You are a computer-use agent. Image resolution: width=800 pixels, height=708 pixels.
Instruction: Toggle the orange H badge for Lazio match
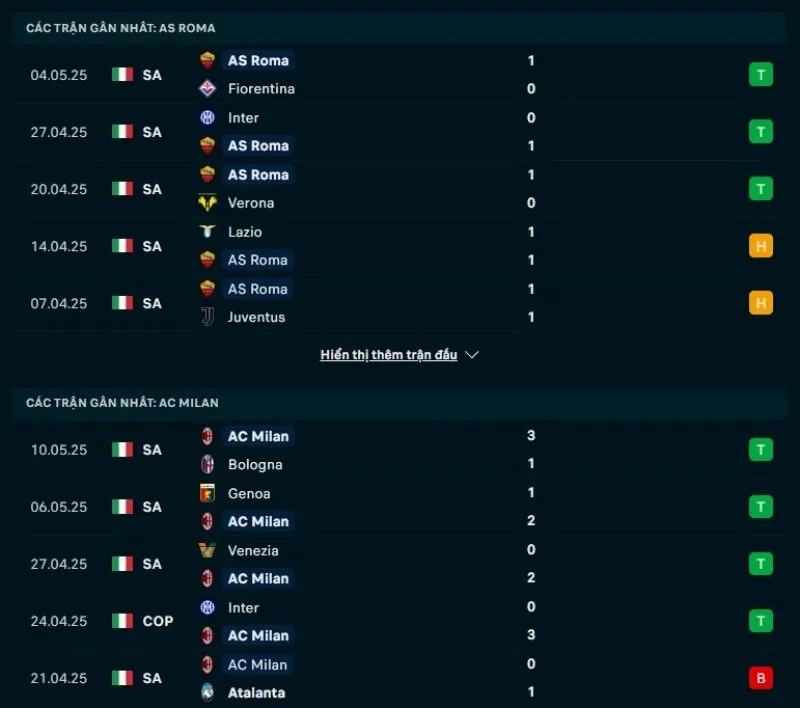pyautogui.click(x=761, y=245)
